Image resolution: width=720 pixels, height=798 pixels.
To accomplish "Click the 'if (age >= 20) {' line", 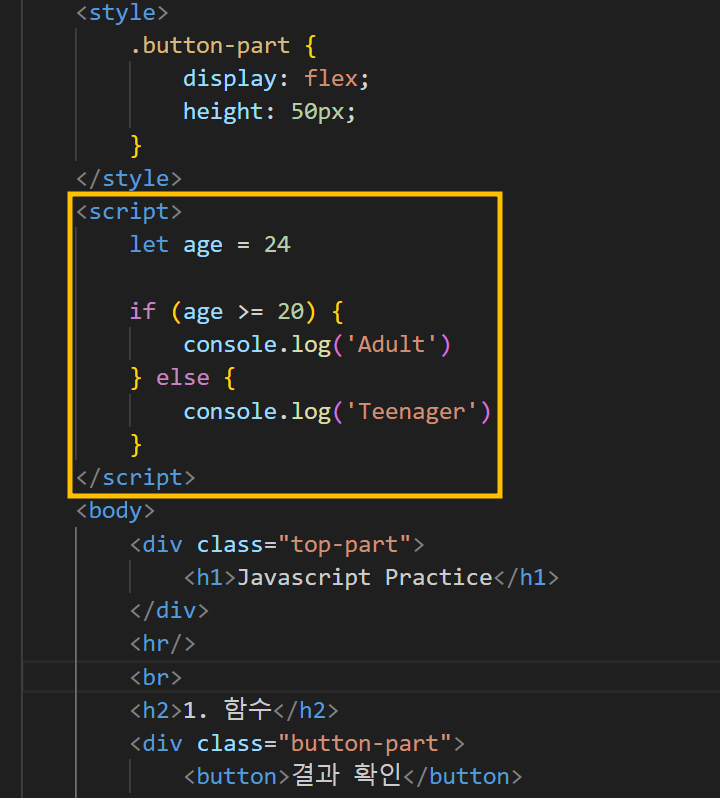I will 237,311.
